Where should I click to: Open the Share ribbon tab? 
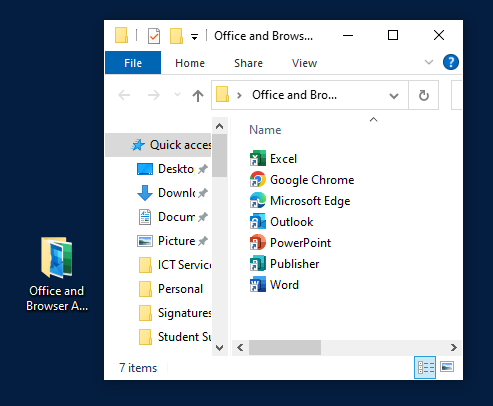pyautogui.click(x=248, y=63)
